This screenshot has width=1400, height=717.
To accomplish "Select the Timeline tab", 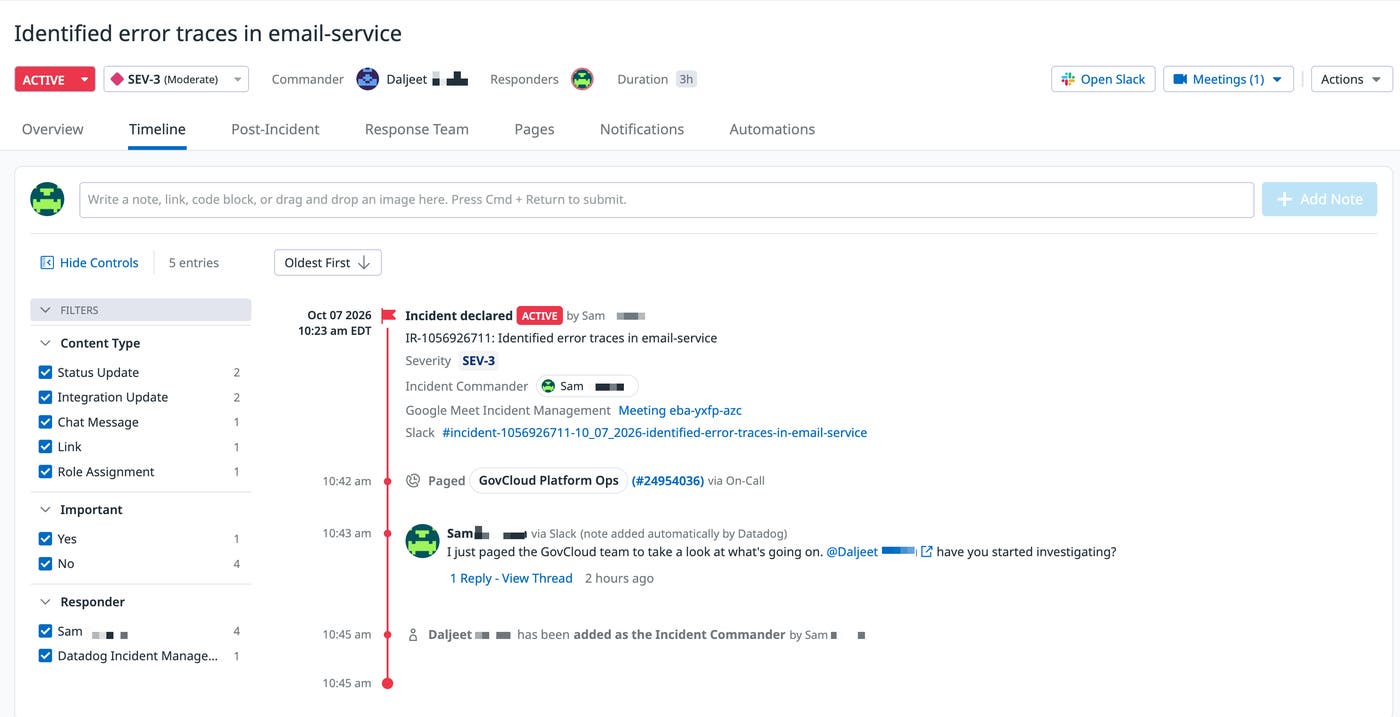I will pyautogui.click(x=157, y=129).
